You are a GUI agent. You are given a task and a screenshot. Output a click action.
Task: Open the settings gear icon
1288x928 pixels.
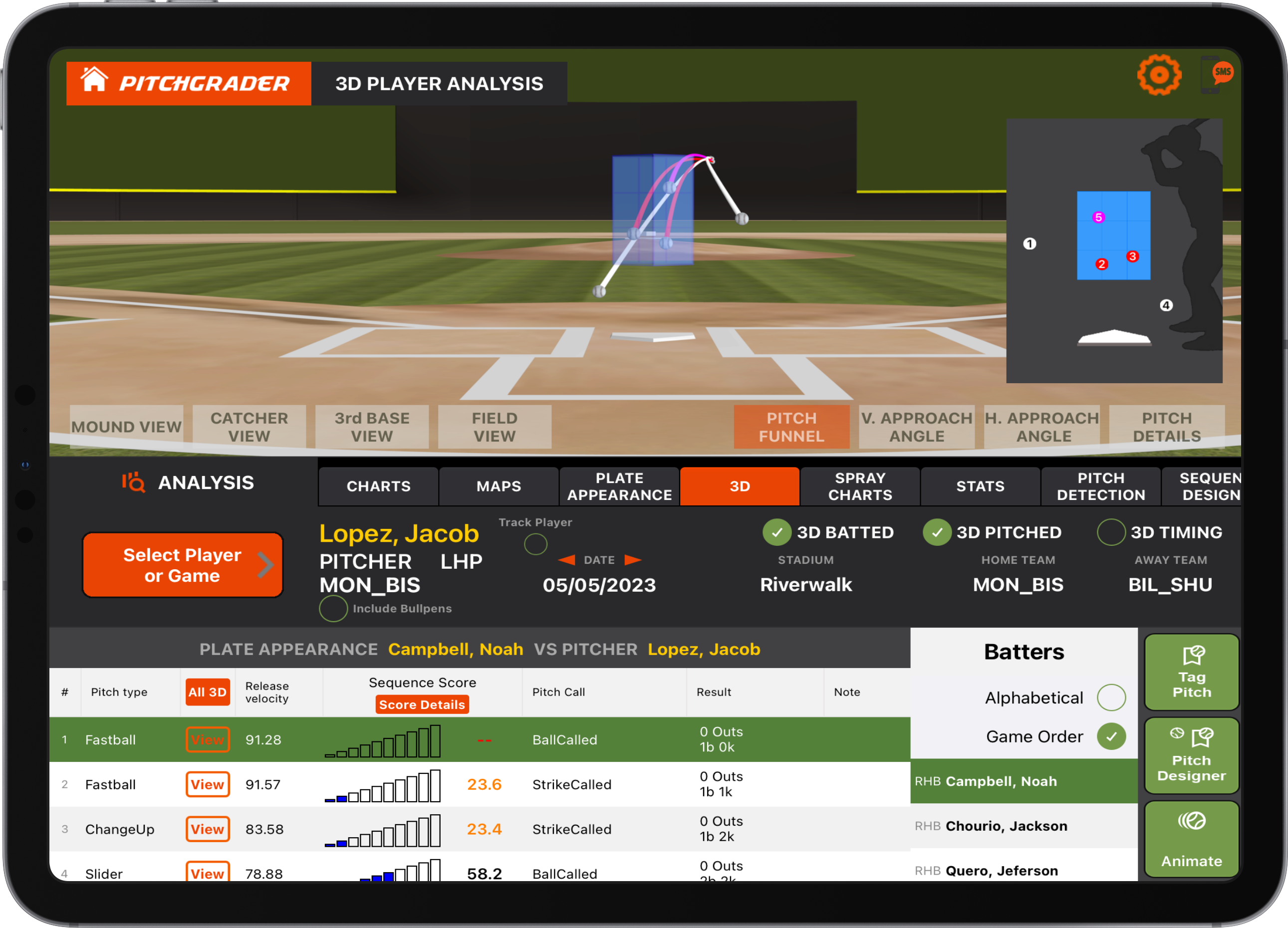pyautogui.click(x=1159, y=74)
